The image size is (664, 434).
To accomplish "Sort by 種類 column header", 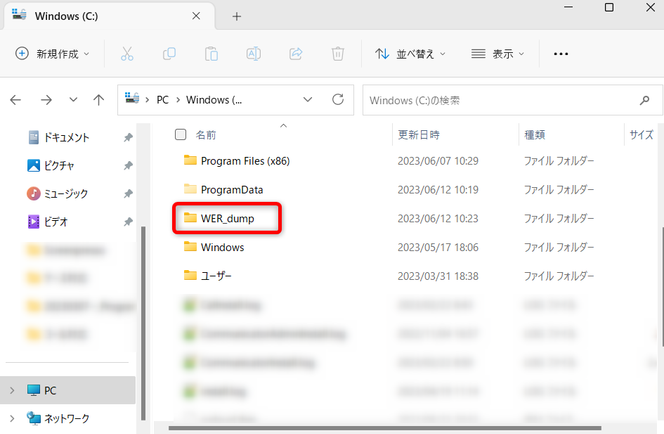I will click(535, 135).
